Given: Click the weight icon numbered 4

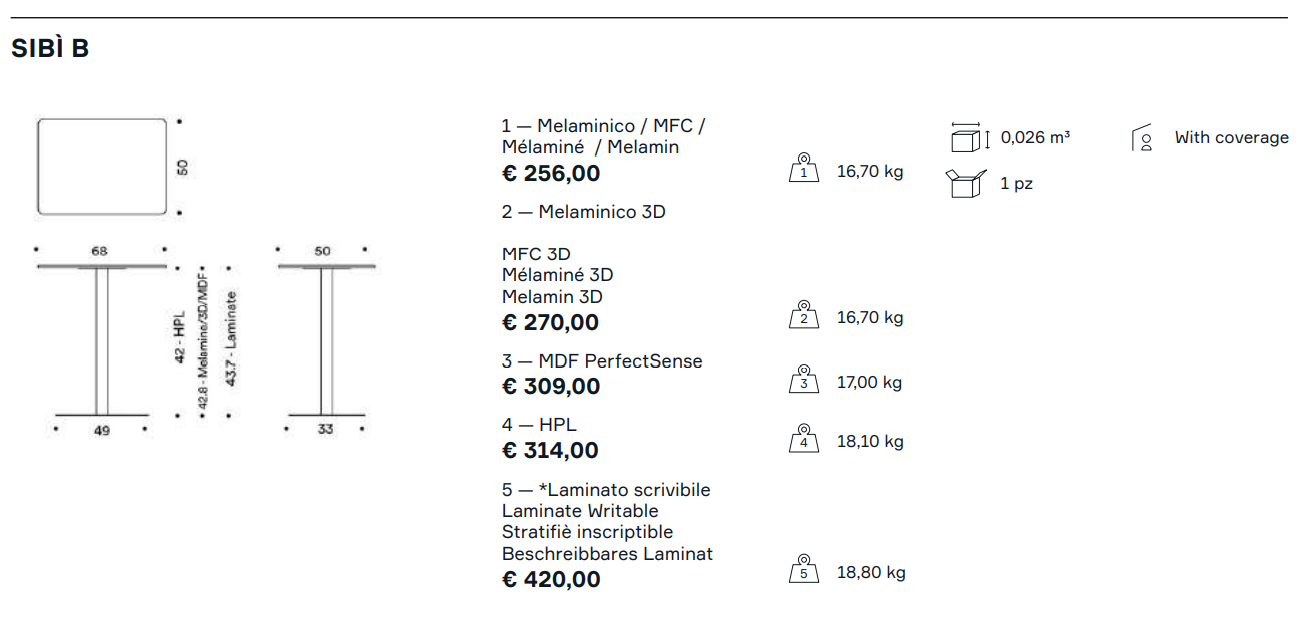Looking at the screenshot, I should (x=803, y=439).
